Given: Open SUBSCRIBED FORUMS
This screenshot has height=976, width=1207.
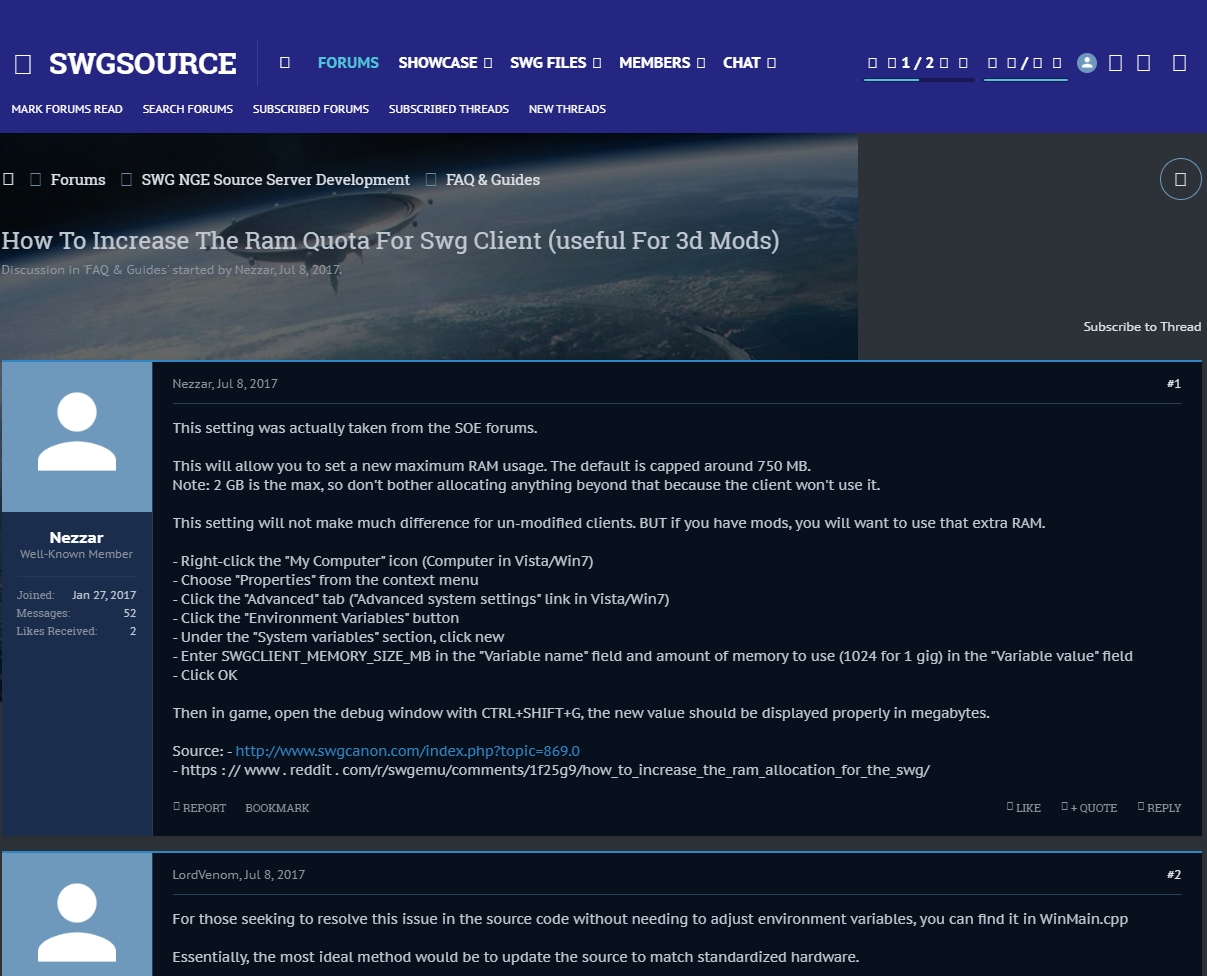Looking at the screenshot, I should tap(311, 109).
